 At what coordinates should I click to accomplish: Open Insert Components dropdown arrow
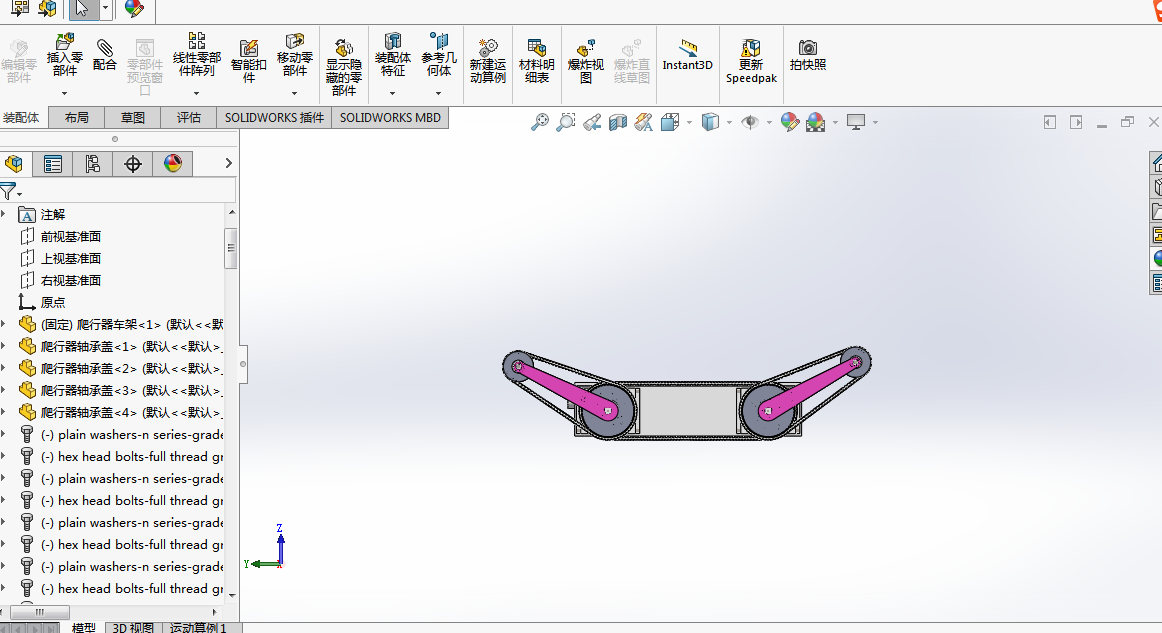pos(64,93)
